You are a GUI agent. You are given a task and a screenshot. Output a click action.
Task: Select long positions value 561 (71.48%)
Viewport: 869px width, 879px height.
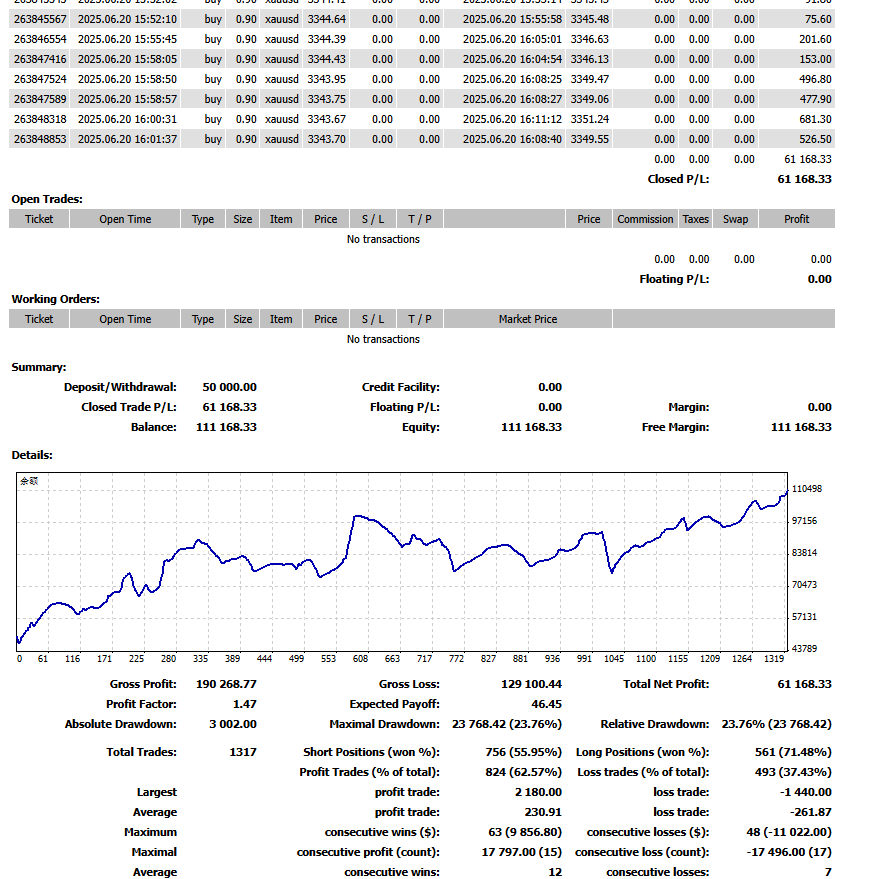pyautogui.click(x=793, y=752)
